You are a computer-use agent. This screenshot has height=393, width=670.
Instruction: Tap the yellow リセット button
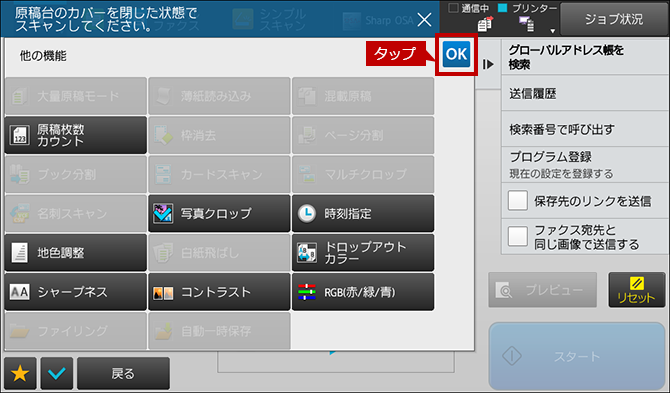(637, 290)
